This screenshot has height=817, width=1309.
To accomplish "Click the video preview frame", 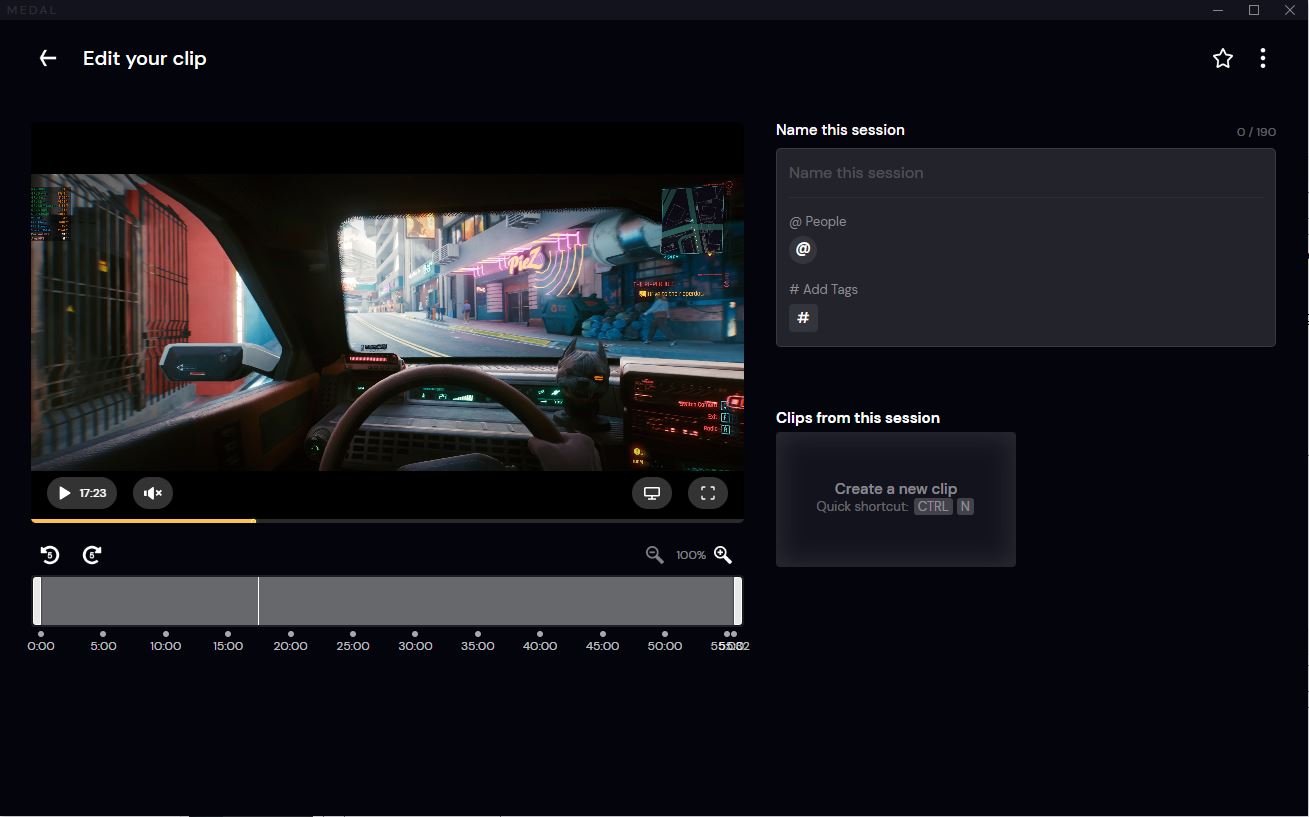I will (387, 322).
